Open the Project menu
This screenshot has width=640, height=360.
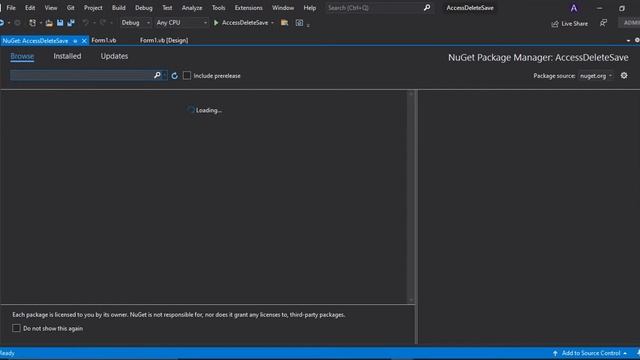pyautogui.click(x=93, y=8)
